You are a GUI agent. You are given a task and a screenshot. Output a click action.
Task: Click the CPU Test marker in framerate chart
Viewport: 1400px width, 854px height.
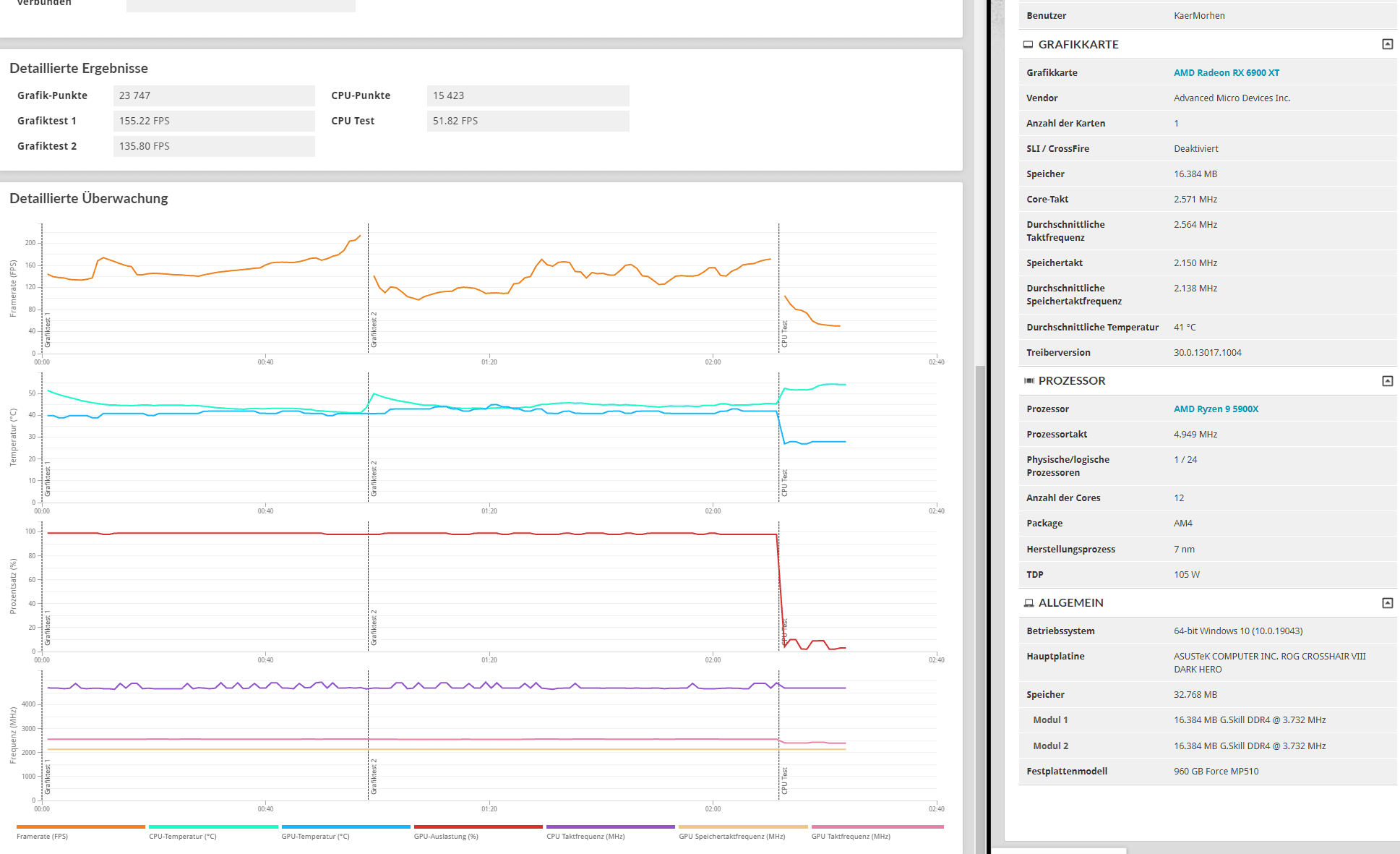point(784,334)
